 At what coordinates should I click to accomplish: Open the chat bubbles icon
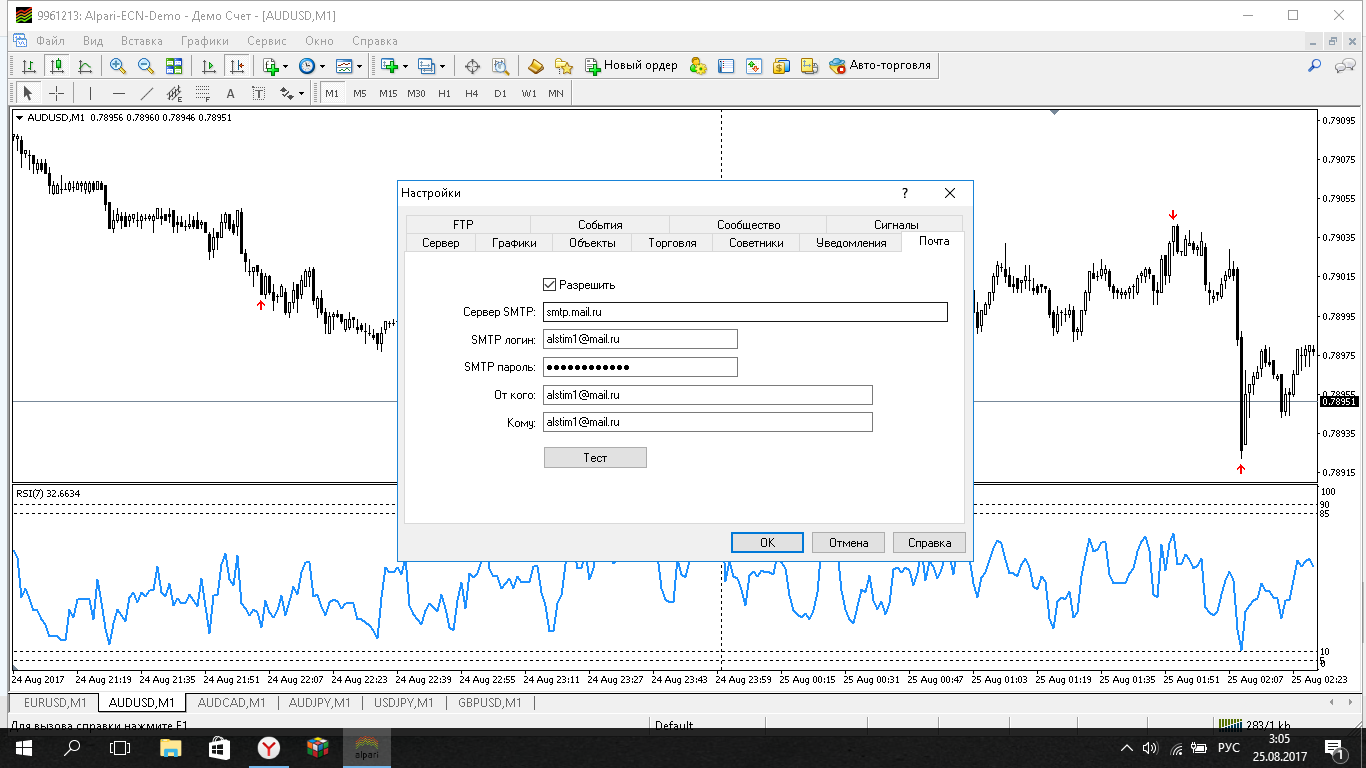pos(1344,66)
